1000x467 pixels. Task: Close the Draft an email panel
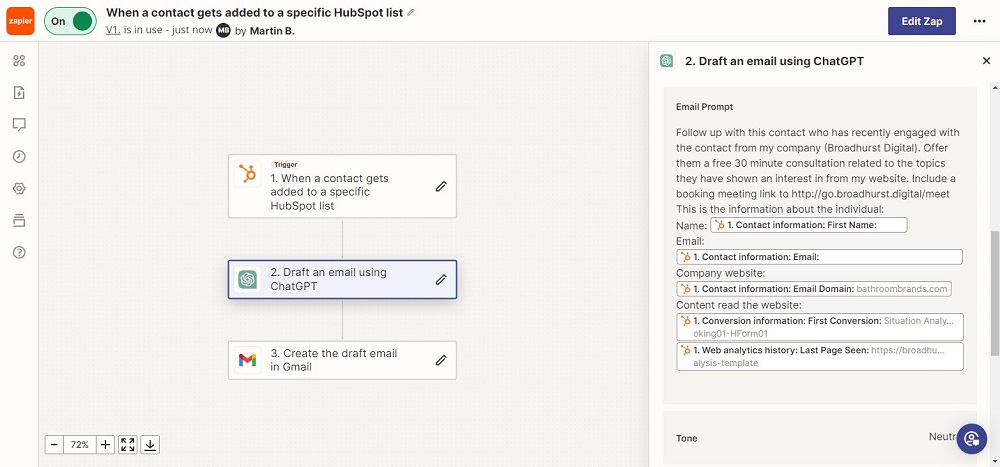[x=987, y=61]
